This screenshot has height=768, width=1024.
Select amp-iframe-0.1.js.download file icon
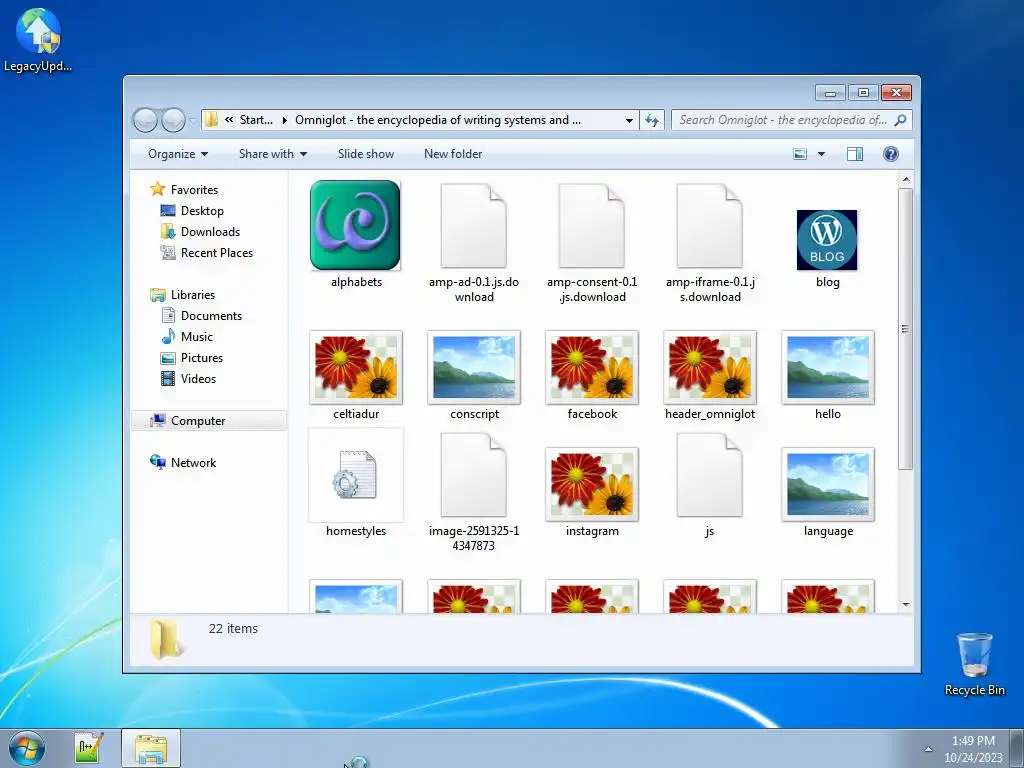[x=710, y=225]
